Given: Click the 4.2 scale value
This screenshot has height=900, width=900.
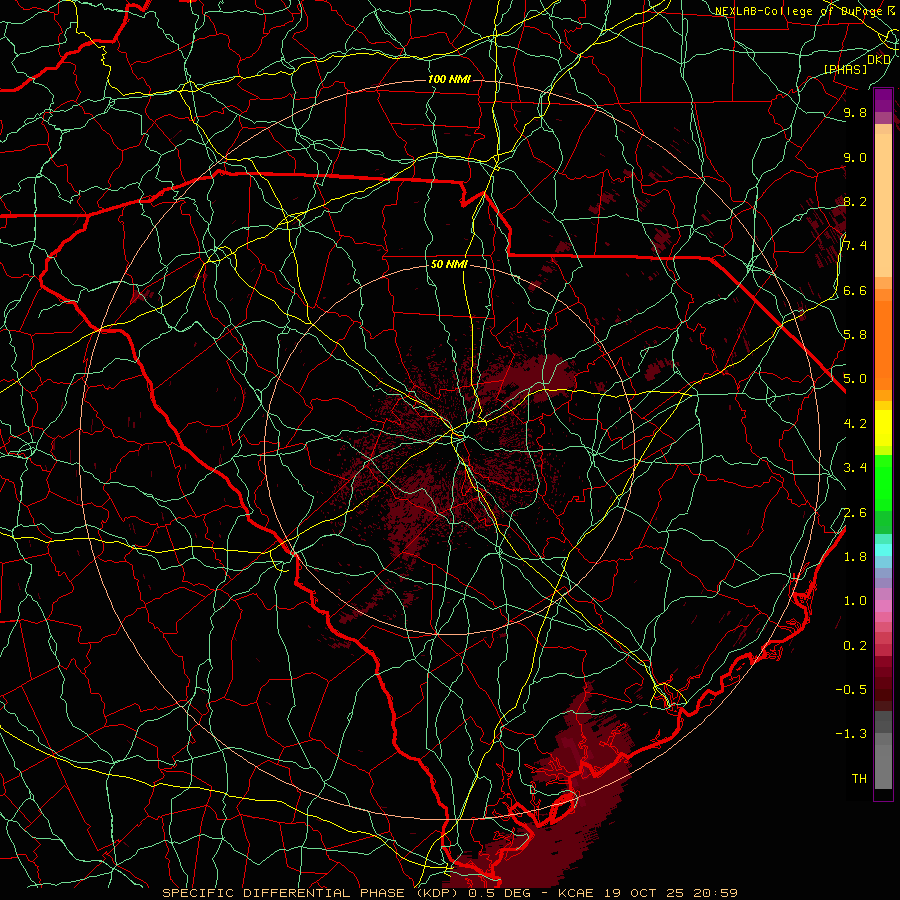Looking at the screenshot, I should click(855, 424).
